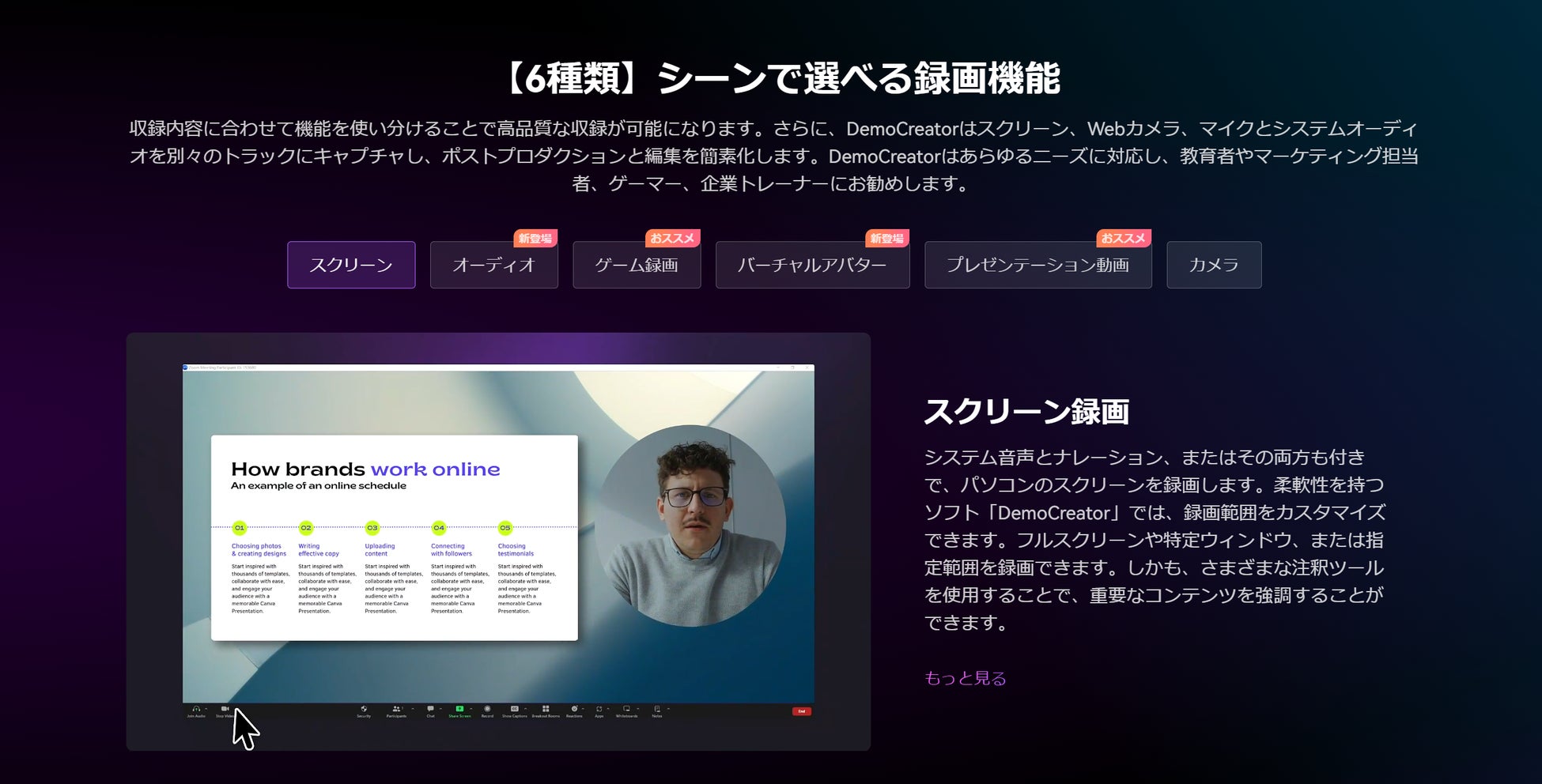Click the "Choosing testimonials" slide text
1542x784 pixels.
tap(516, 550)
